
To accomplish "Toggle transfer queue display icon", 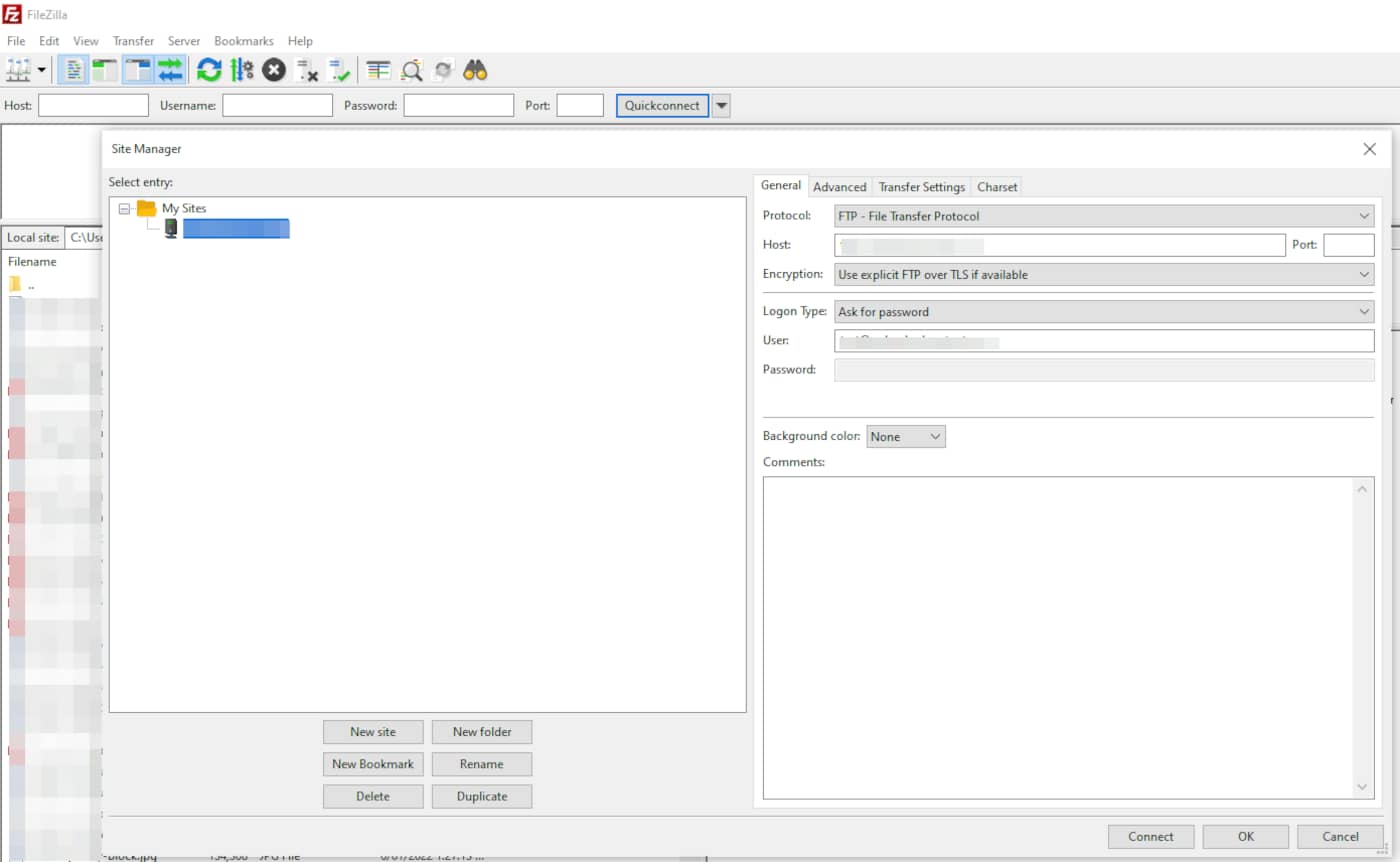I will pos(171,70).
